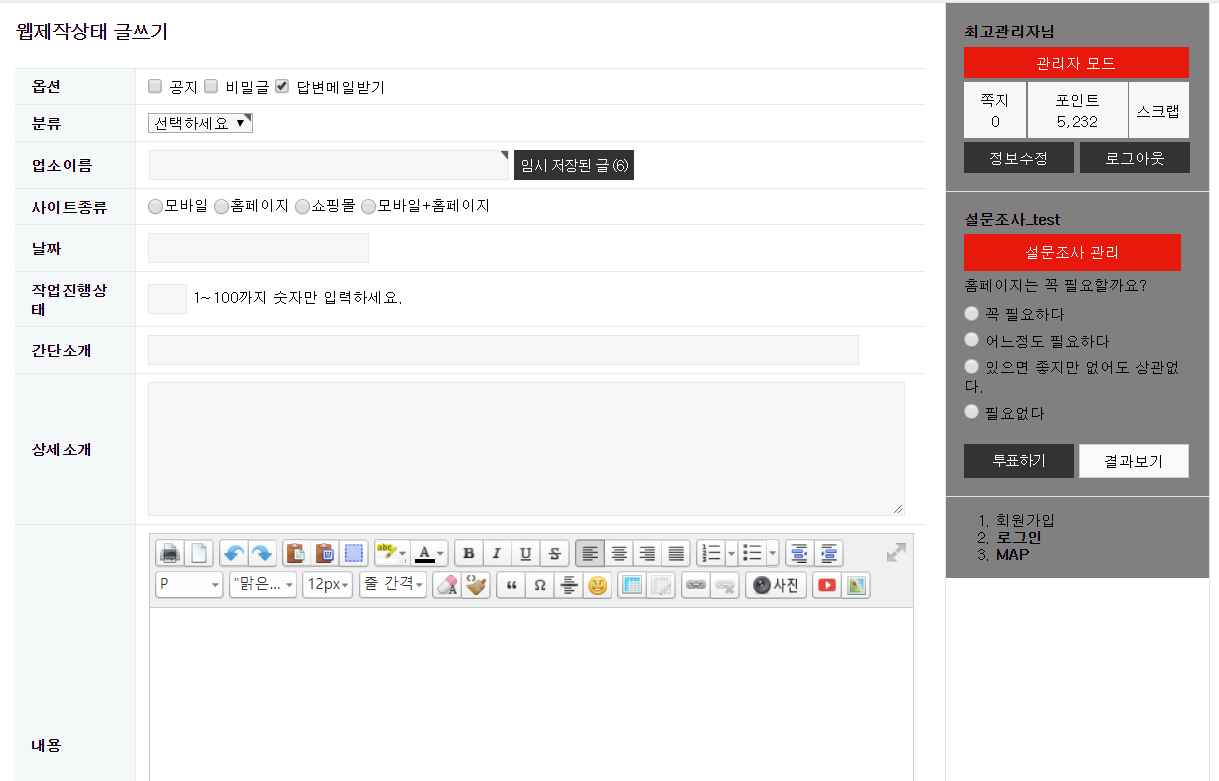1219x781 pixels.
Task: Apply strikethrough formatting
Action: point(554,553)
